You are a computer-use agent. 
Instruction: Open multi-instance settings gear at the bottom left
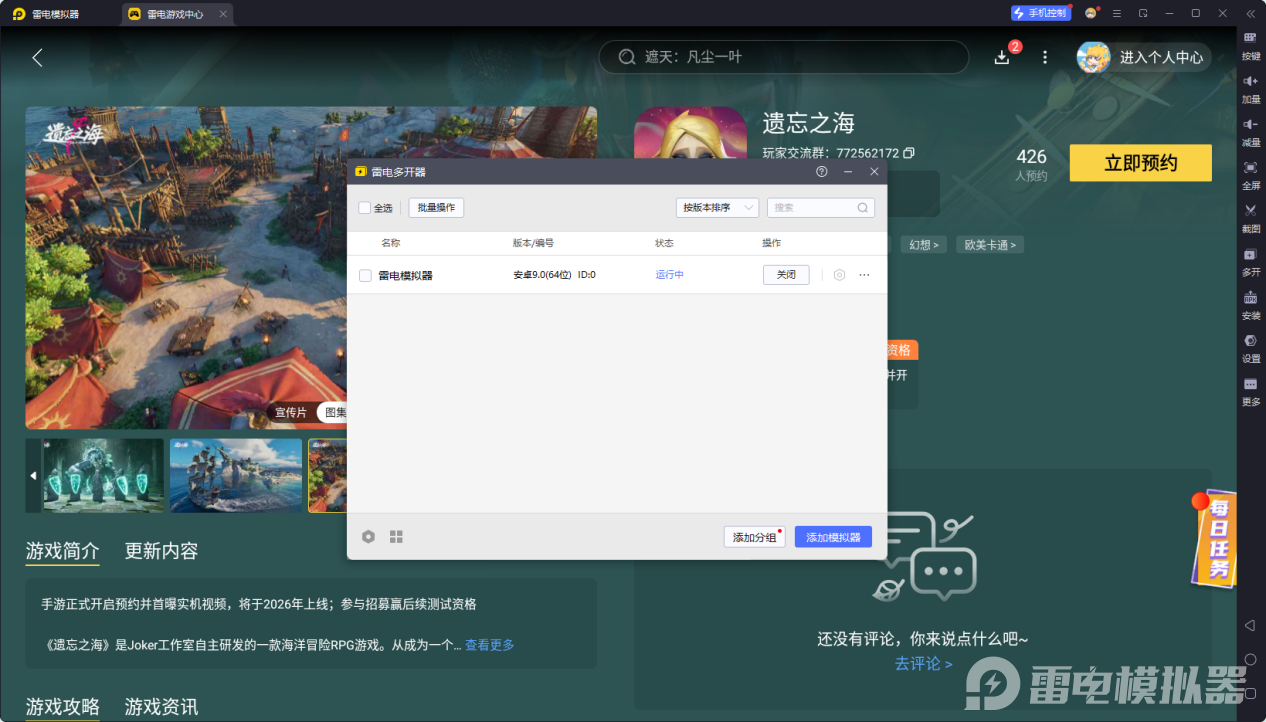(x=368, y=537)
